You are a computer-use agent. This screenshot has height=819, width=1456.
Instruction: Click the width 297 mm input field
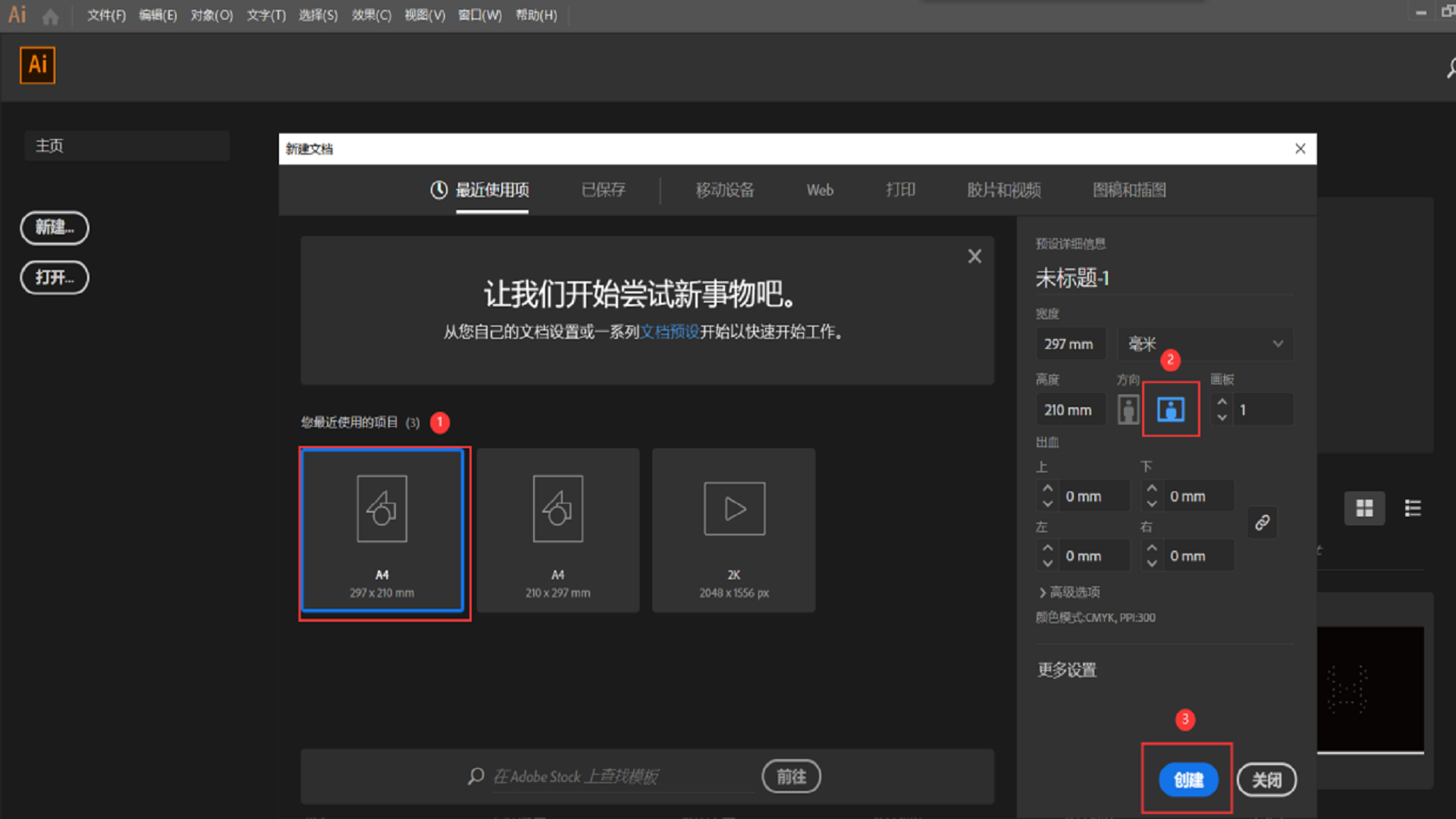1070,344
